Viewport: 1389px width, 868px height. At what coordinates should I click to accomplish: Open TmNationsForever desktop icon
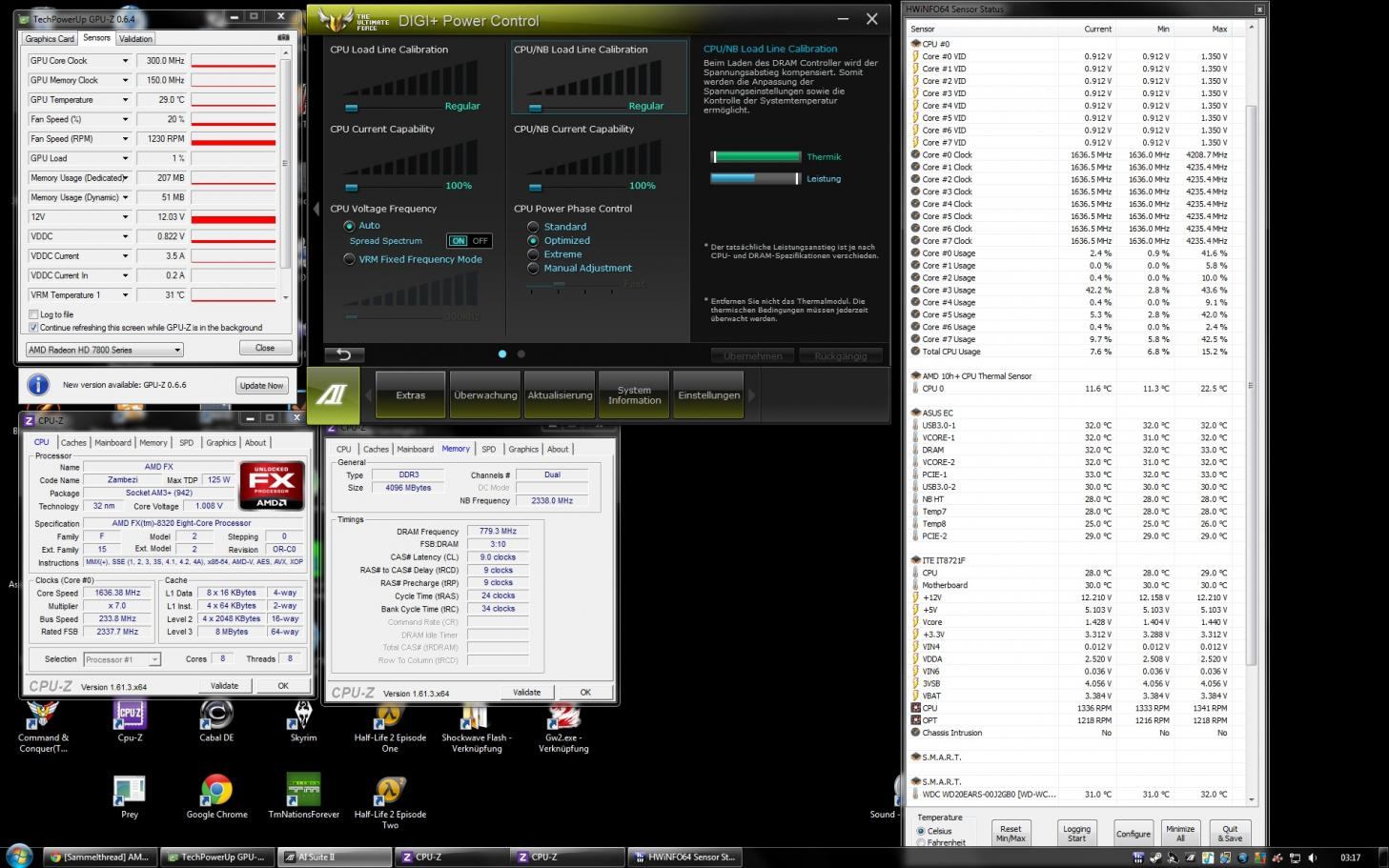pos(303,797)
